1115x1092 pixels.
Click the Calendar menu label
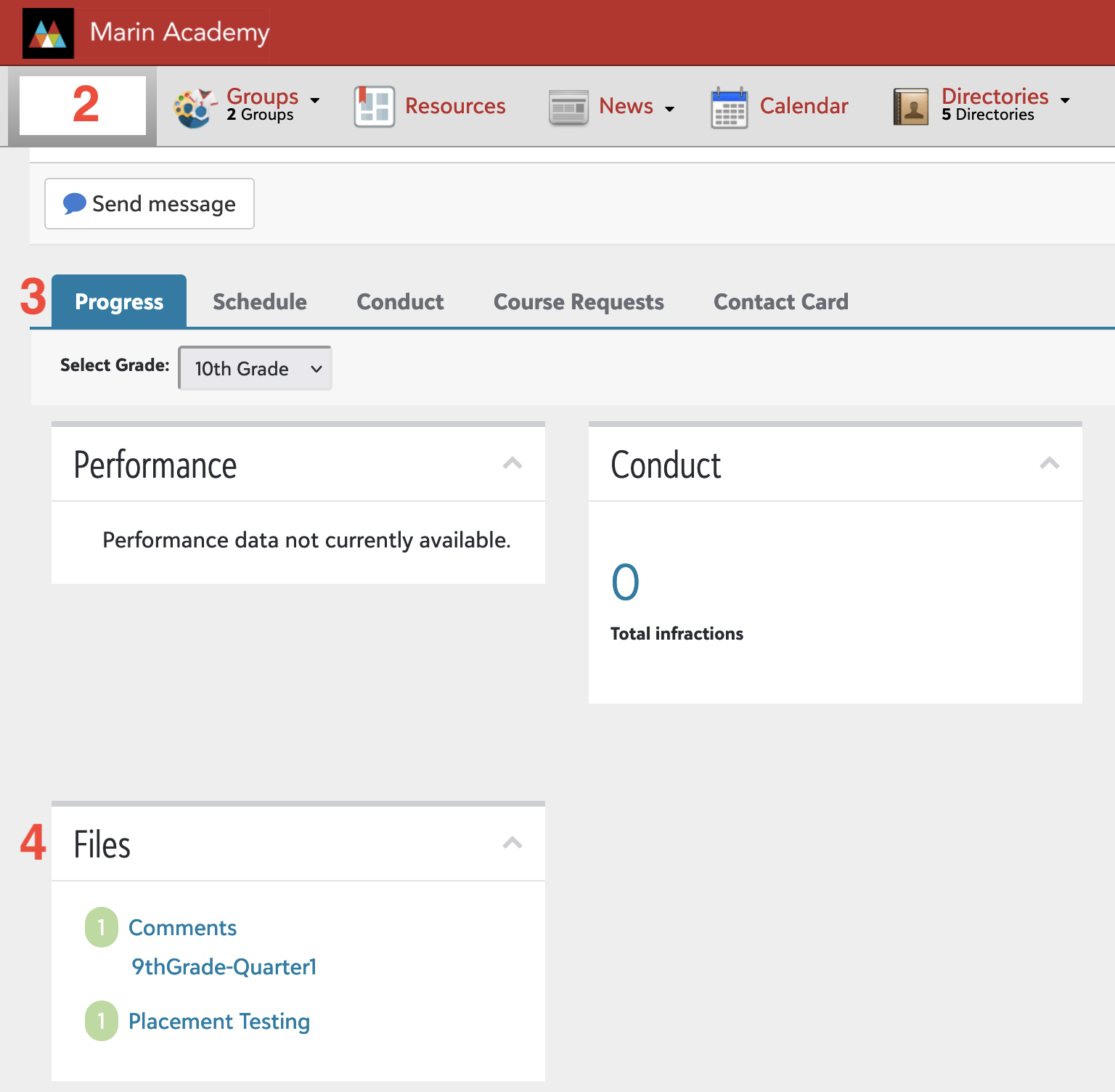coord(804,106)
